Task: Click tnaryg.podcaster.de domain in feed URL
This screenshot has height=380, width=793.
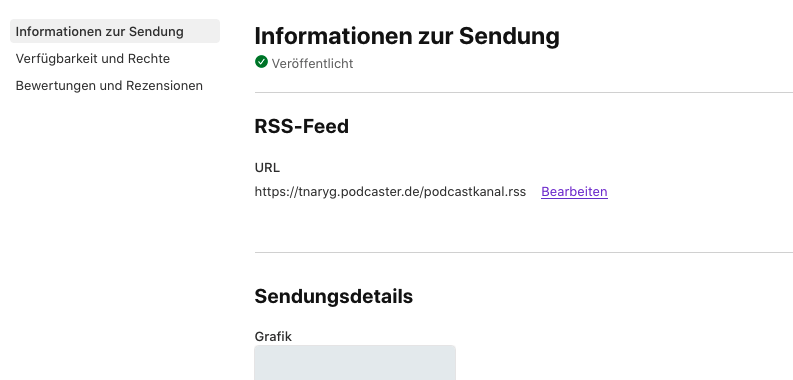Action: pyautogui.click(x=356, y=192)
